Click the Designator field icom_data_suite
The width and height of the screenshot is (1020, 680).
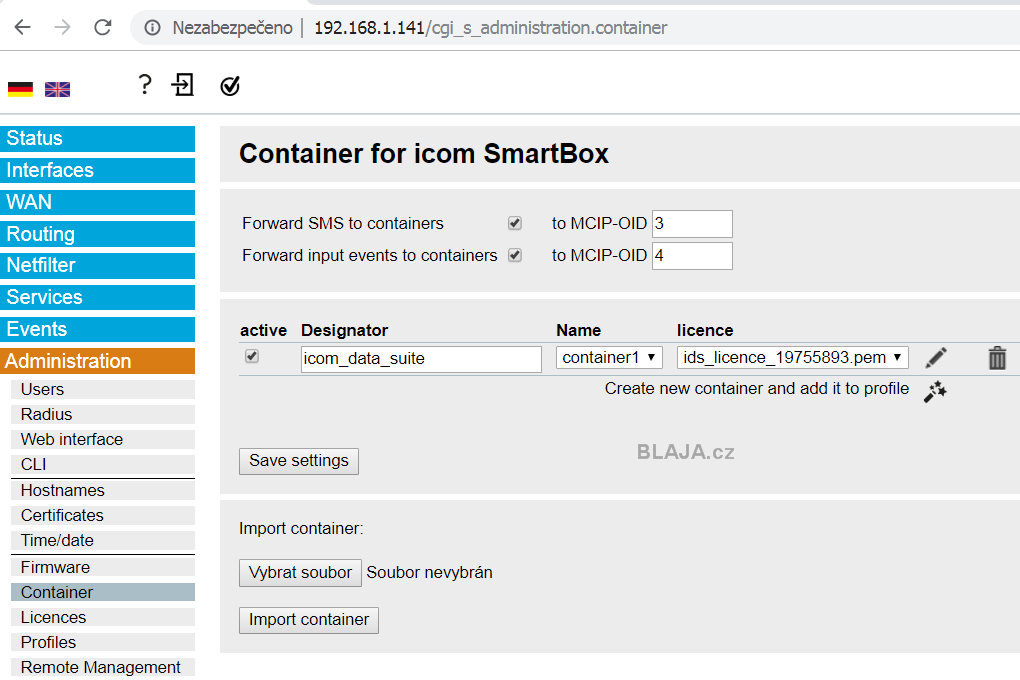(421, 359)
